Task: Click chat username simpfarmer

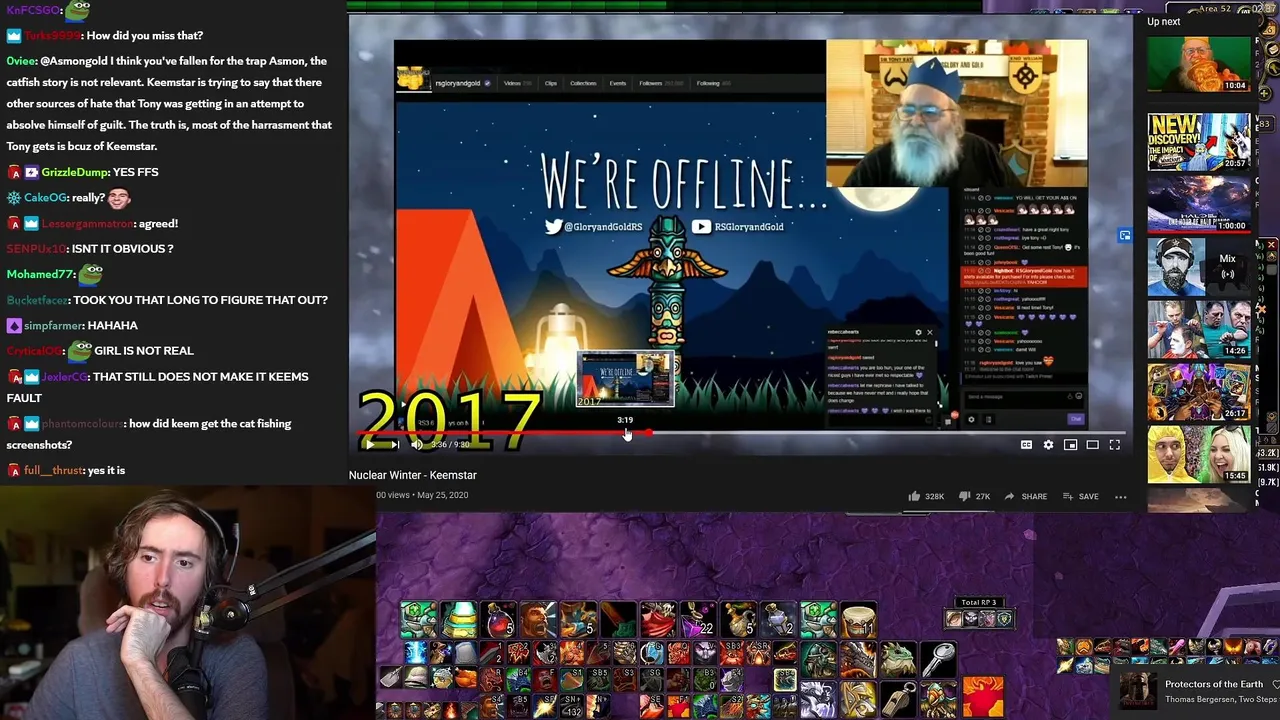Action: [54, 325]
